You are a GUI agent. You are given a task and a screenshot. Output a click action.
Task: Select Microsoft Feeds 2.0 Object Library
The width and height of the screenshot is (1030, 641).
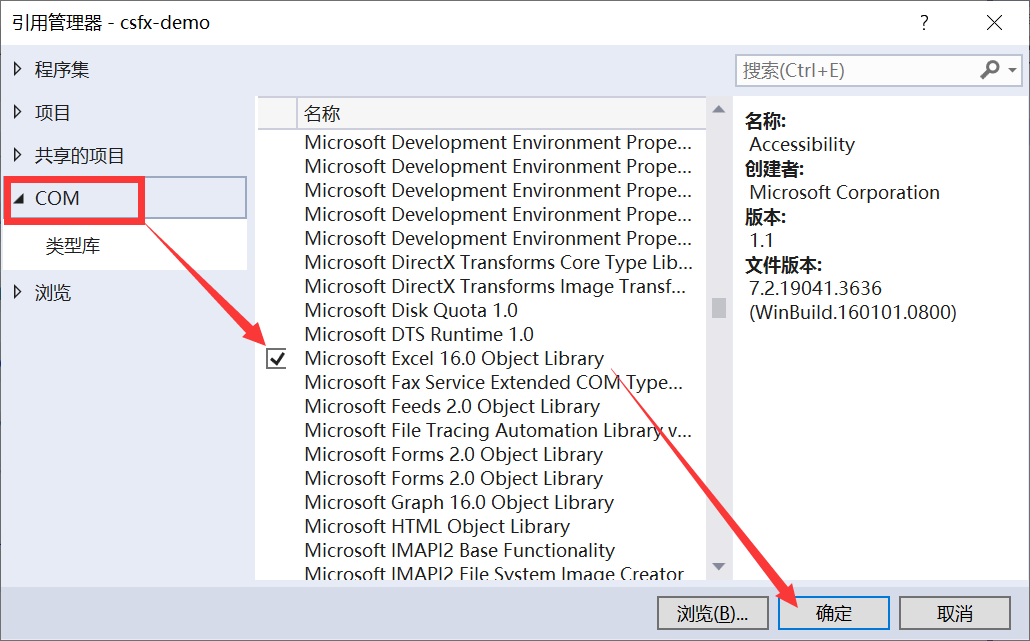click(x=453, y=406)
